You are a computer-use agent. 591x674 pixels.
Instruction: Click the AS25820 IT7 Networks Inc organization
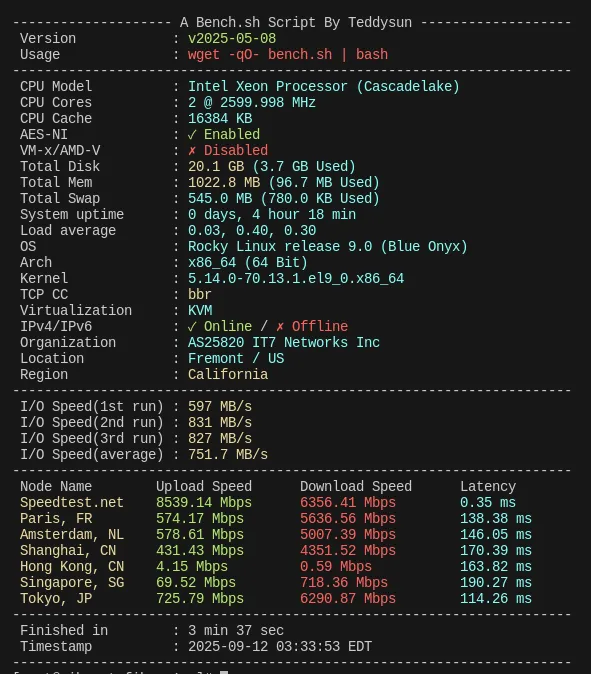[x=284, y=343]
